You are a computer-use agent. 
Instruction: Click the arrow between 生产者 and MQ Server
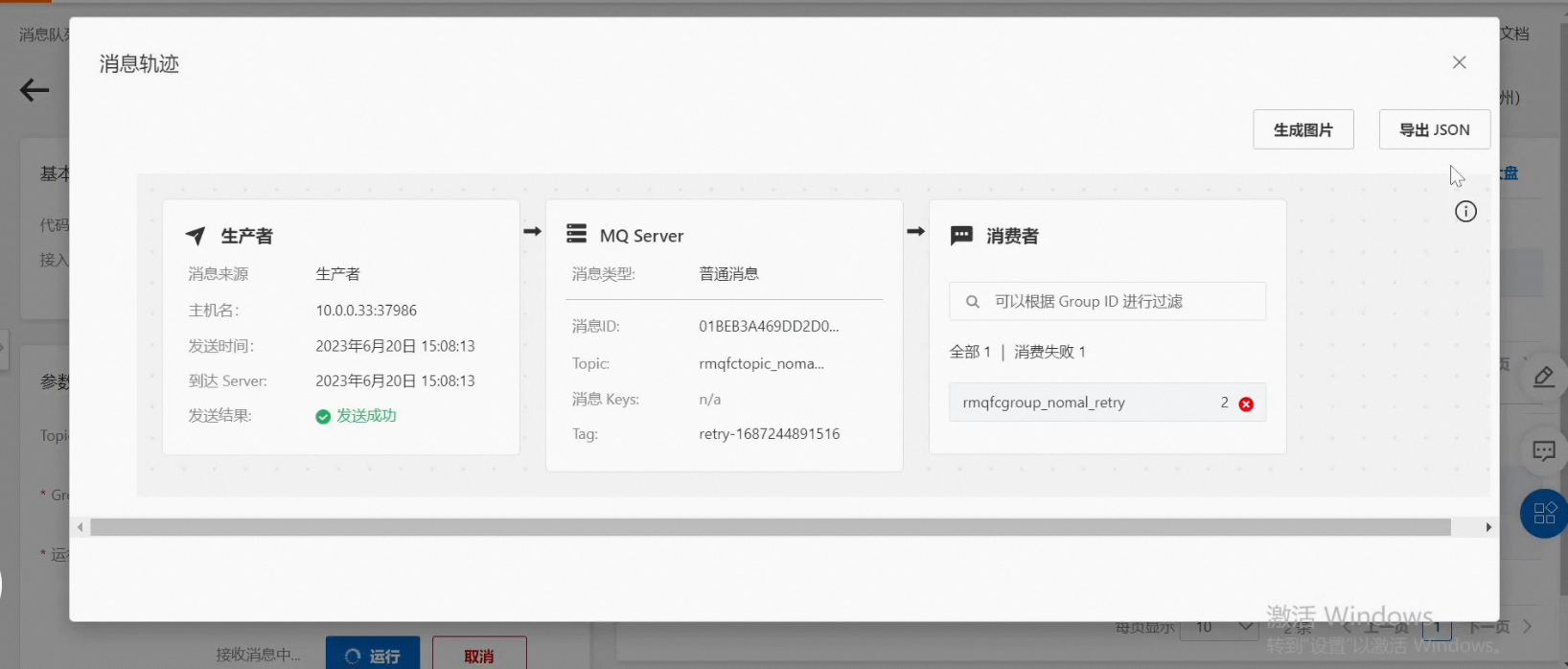point(532,231)
